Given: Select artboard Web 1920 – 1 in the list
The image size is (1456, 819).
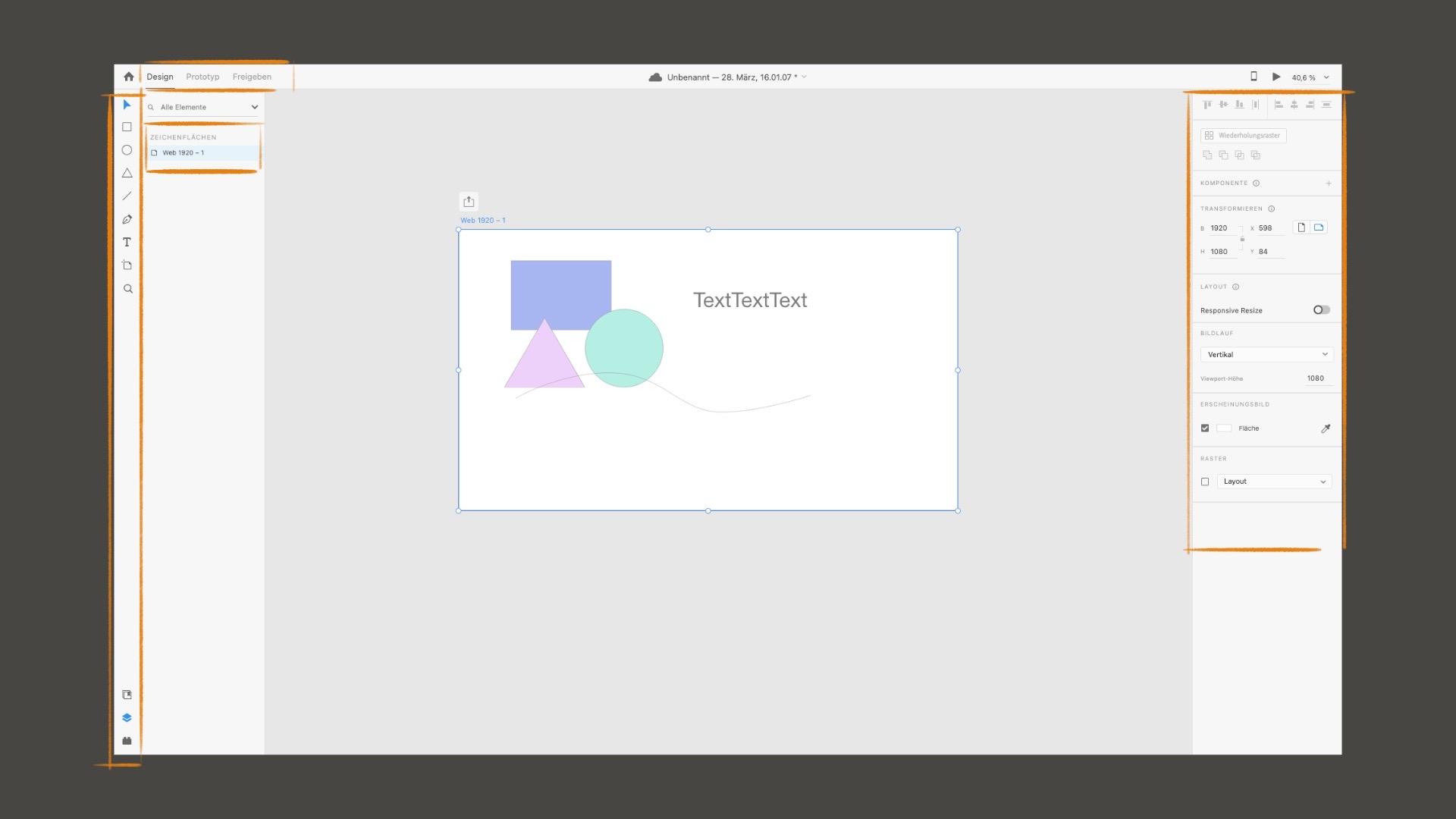Looking at the screenshot, I should (x=182, y=152).
